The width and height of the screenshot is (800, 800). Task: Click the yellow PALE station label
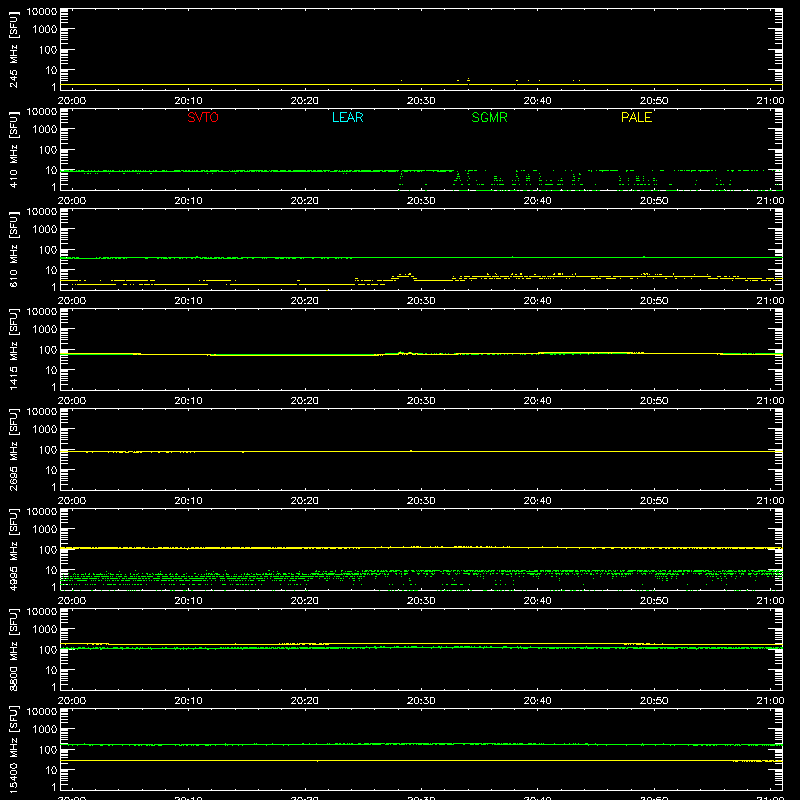click(x=636, y=117)
